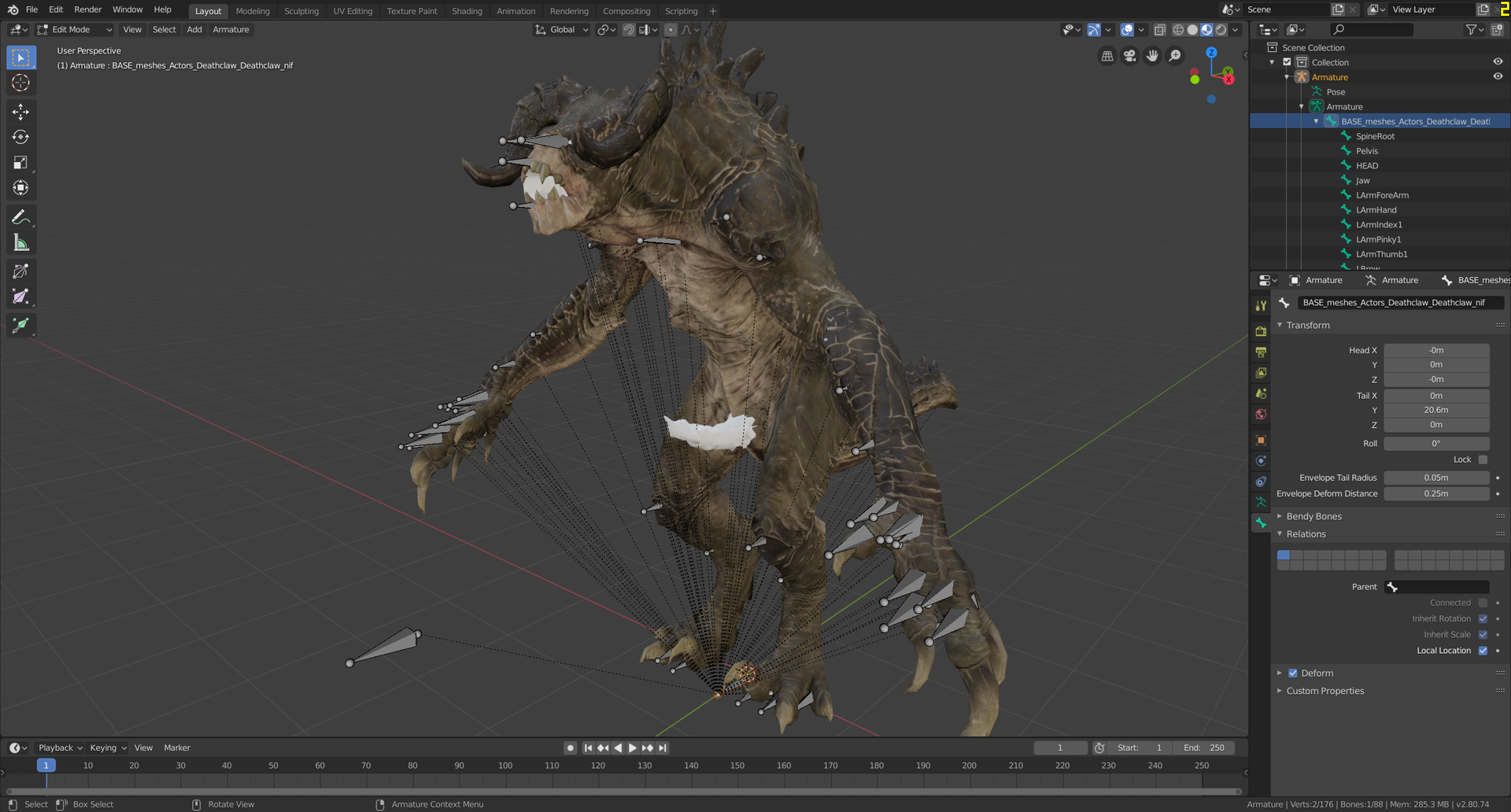The width and height of the screenshot is (1511, 812).
Task: Select the HEAD bone in outliner
Action: coord(1367,166)
